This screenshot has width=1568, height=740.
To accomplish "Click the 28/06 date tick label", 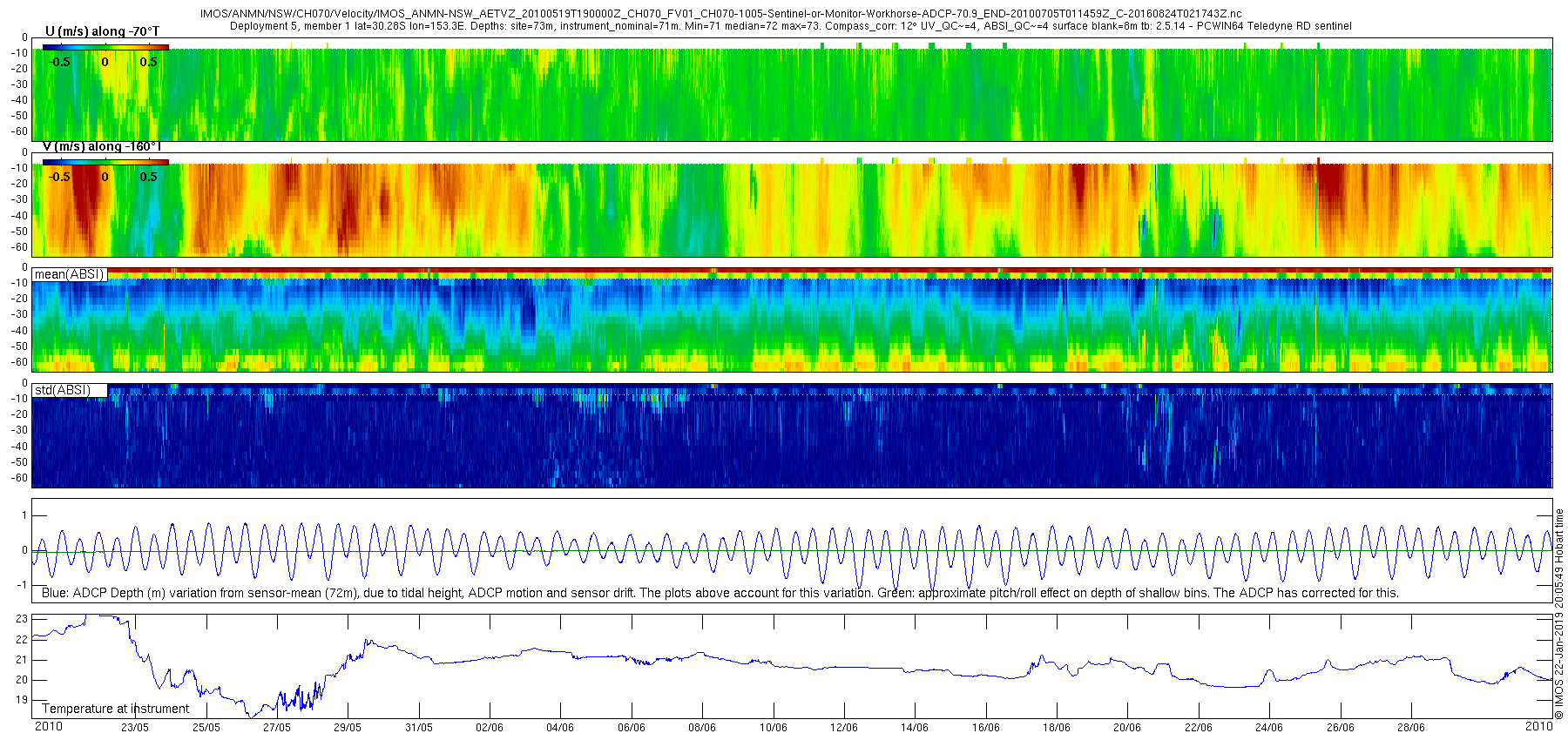I will [x=1411, y=727].
